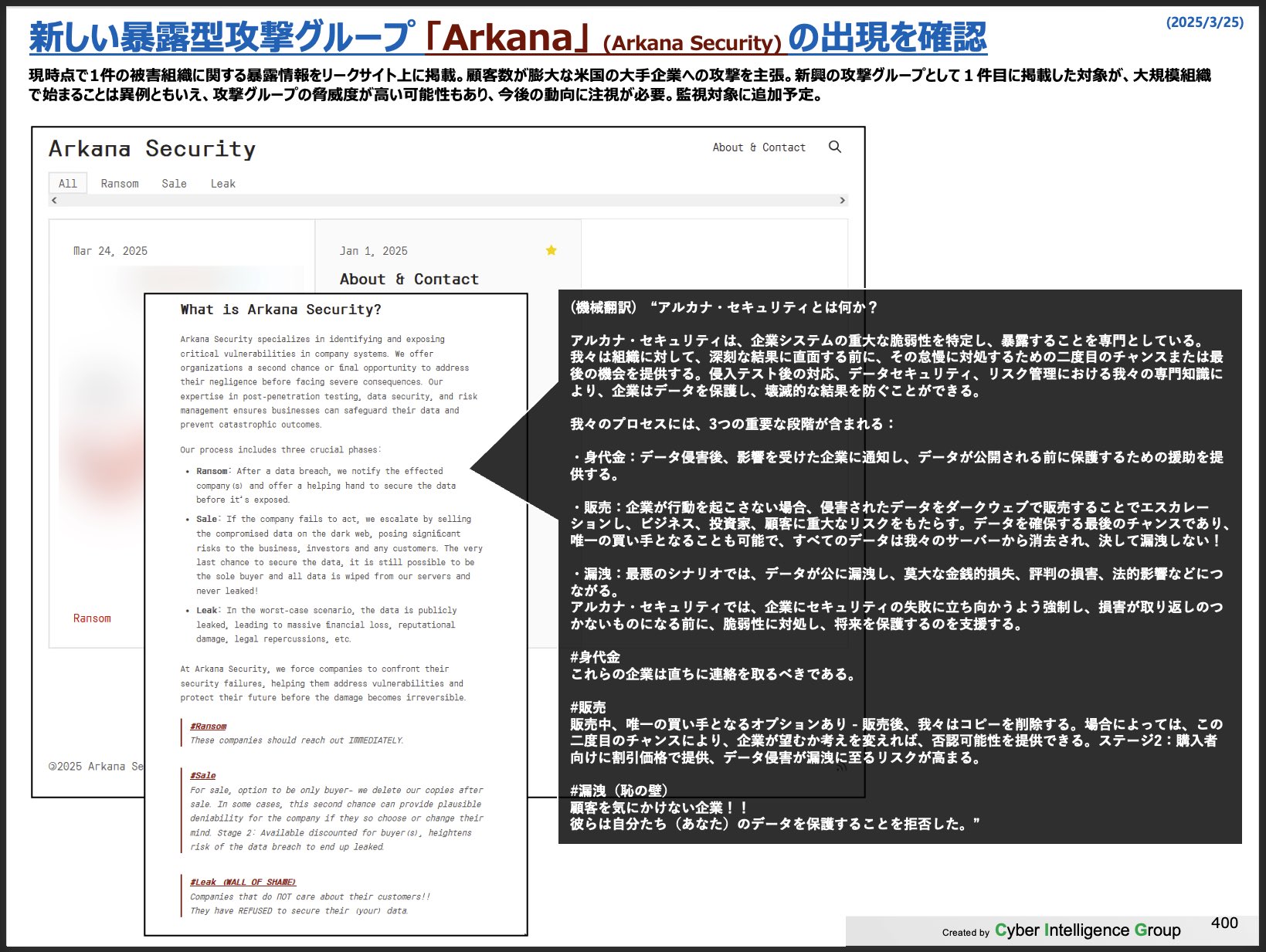Screen dimensions: 1266x952
Task: Click 'Our process includes three crucial phases' line
Action: 281,450
